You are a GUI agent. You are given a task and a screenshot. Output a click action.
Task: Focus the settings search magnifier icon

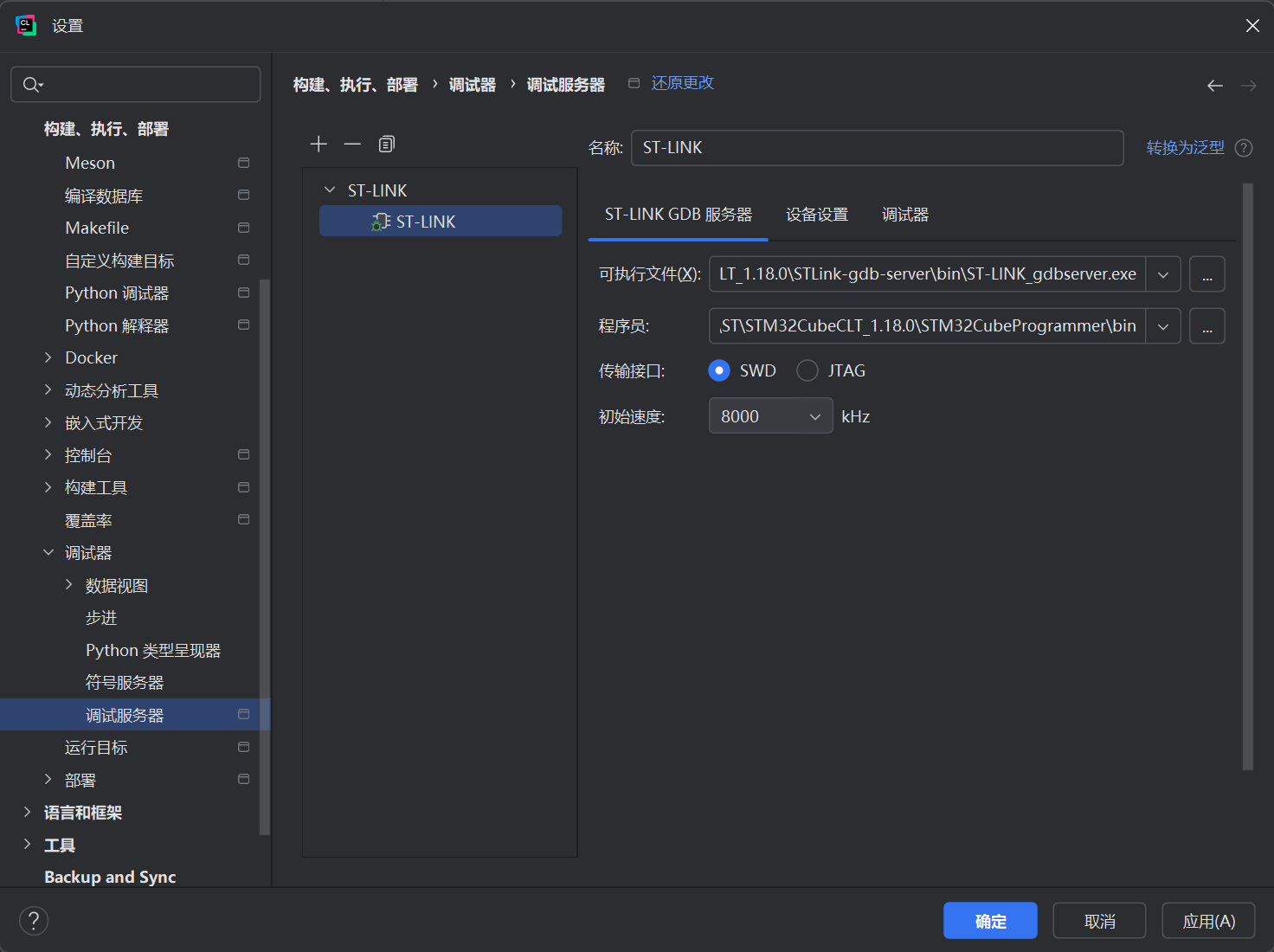pos(32,84)
